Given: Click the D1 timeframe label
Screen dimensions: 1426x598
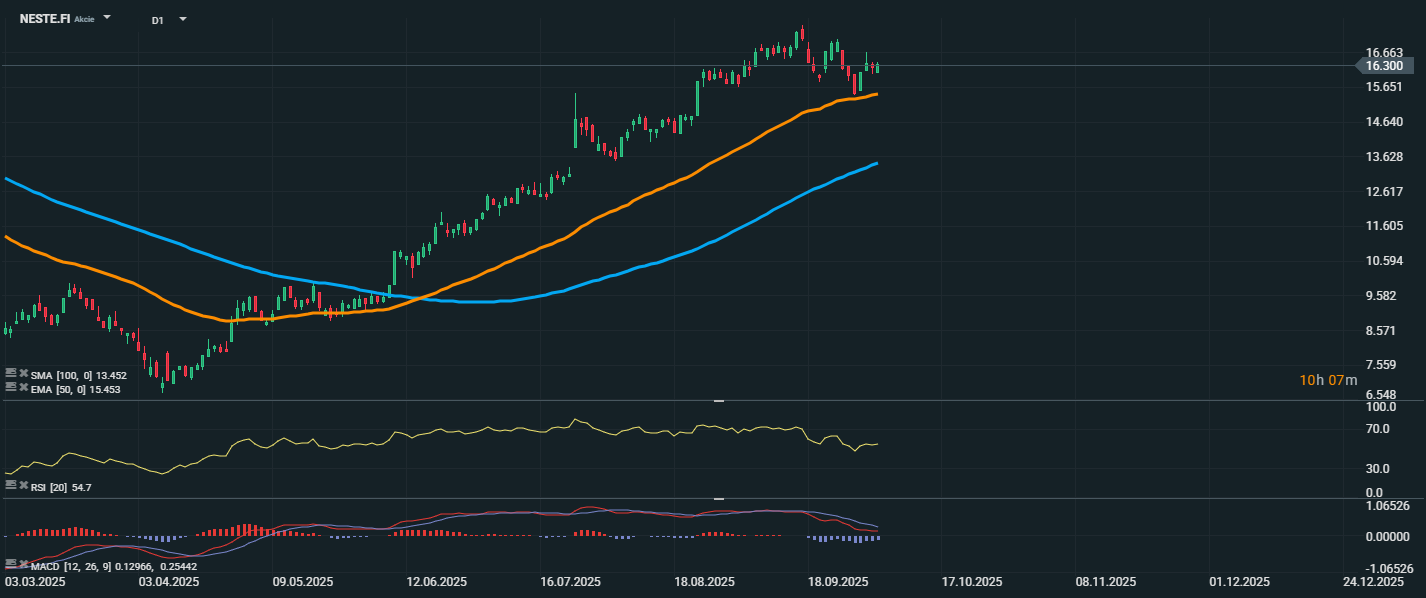Looking at the screenshot, I should 158,19.
